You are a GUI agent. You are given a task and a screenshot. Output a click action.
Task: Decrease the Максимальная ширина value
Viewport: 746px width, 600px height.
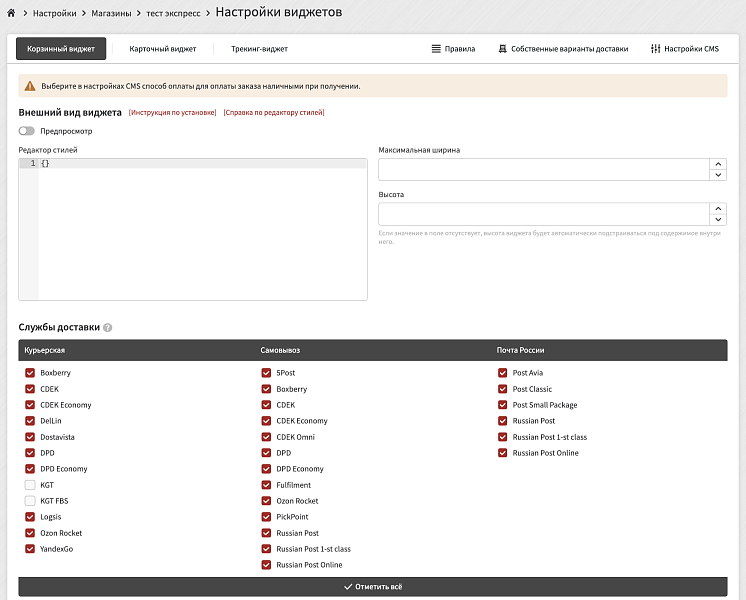point(717,175)
